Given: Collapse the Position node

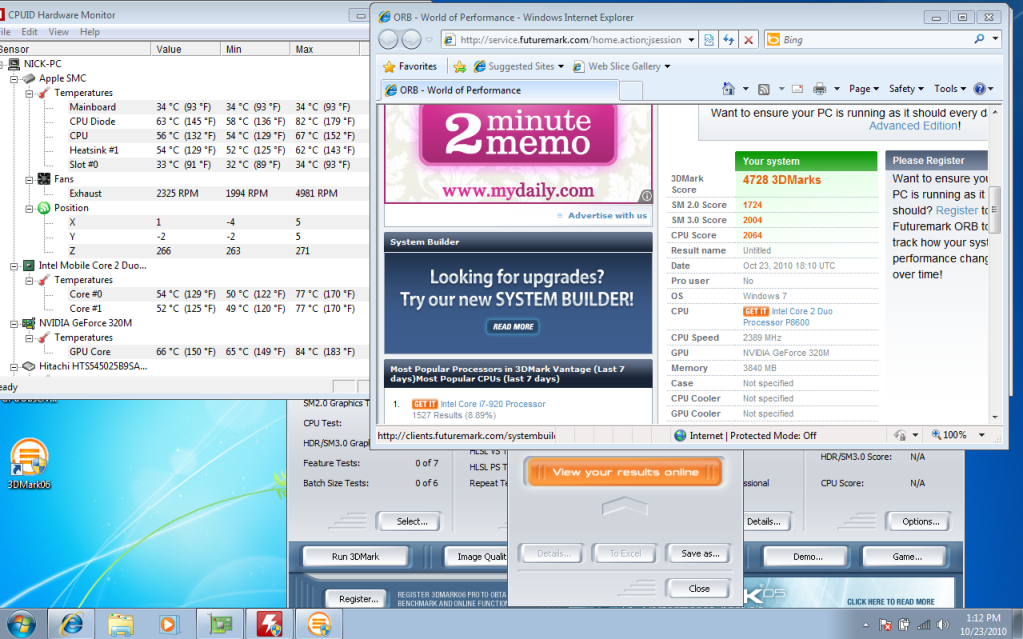Looking at the screenshot, I should pos(29,208).
